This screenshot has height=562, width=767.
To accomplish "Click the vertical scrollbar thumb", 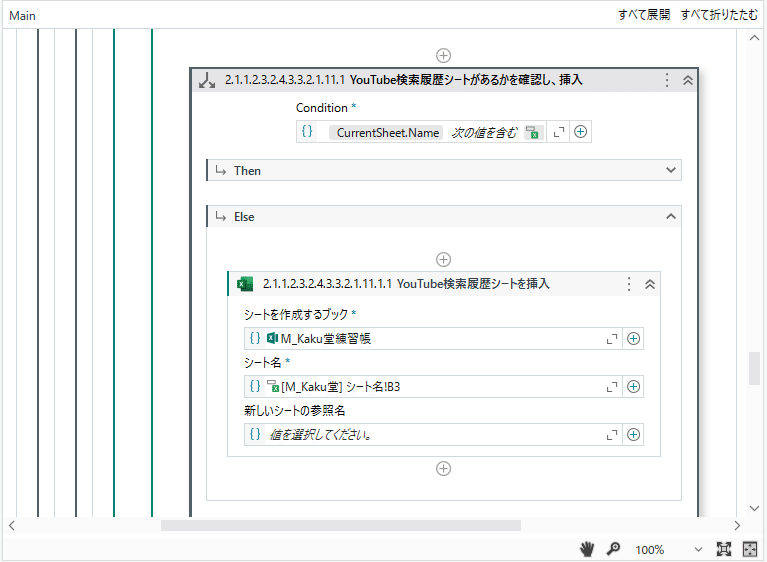I will (x=754, y=368).
